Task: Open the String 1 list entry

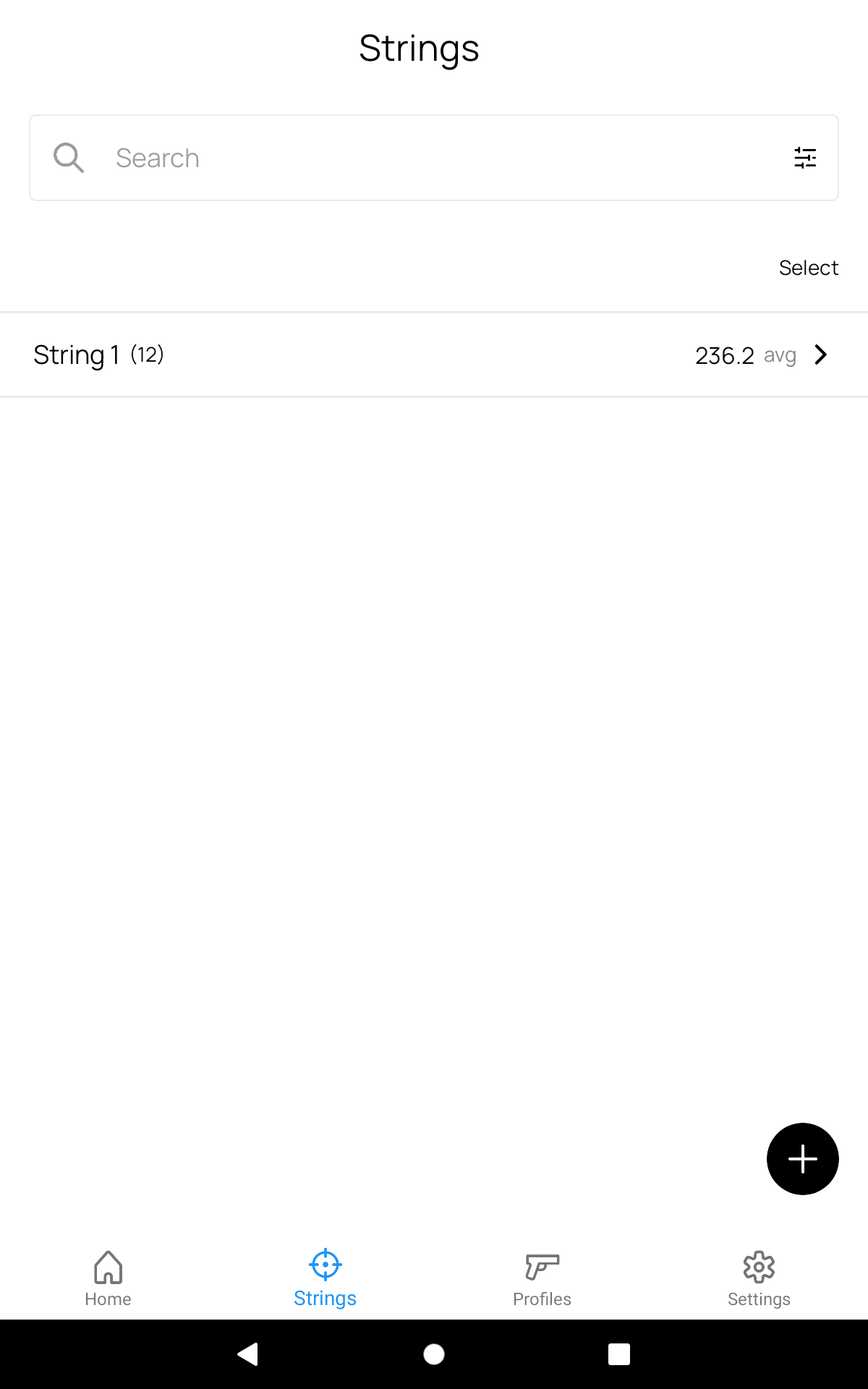Action: pos(434,354)
